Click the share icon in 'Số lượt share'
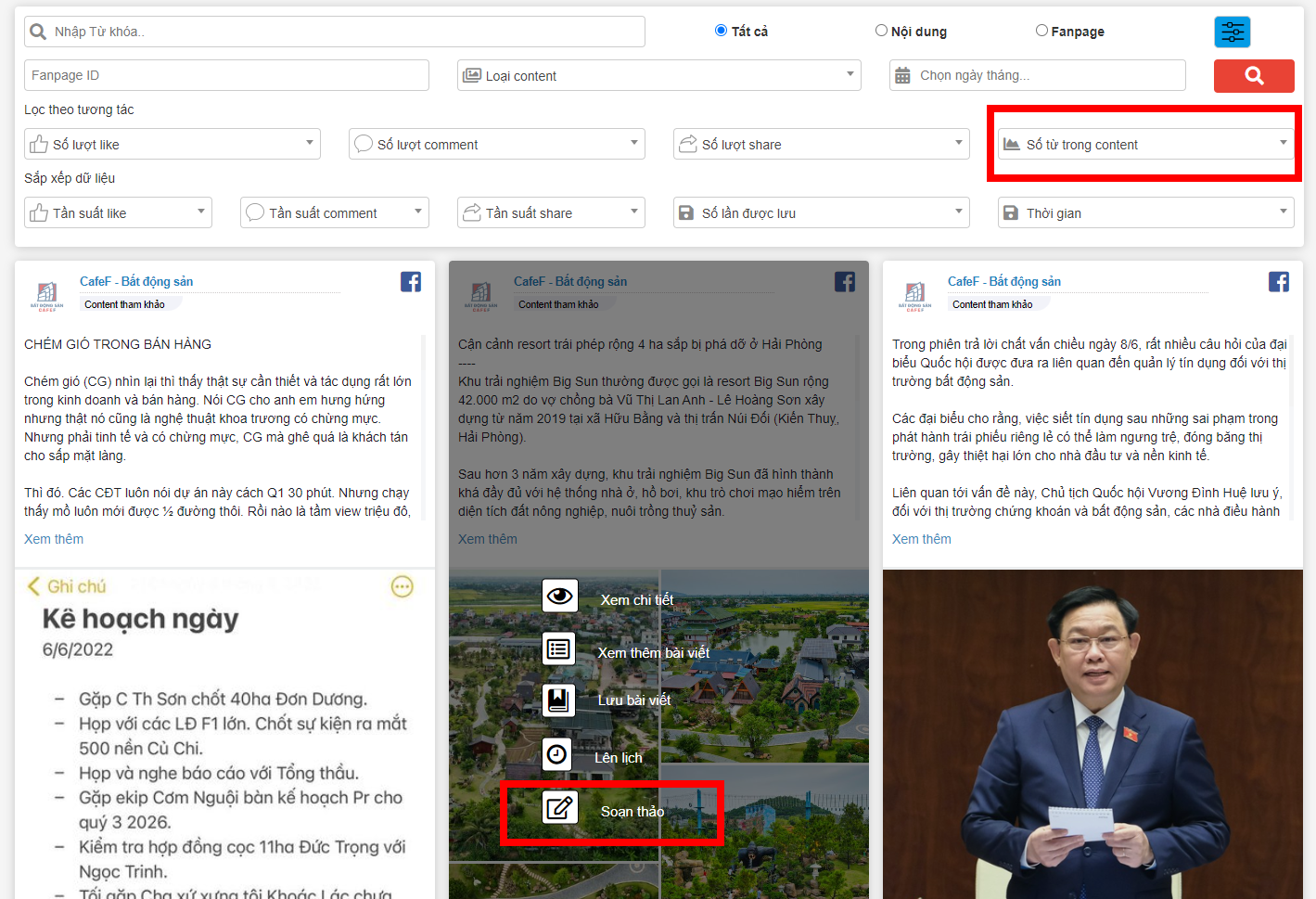 tap(688, 144)
